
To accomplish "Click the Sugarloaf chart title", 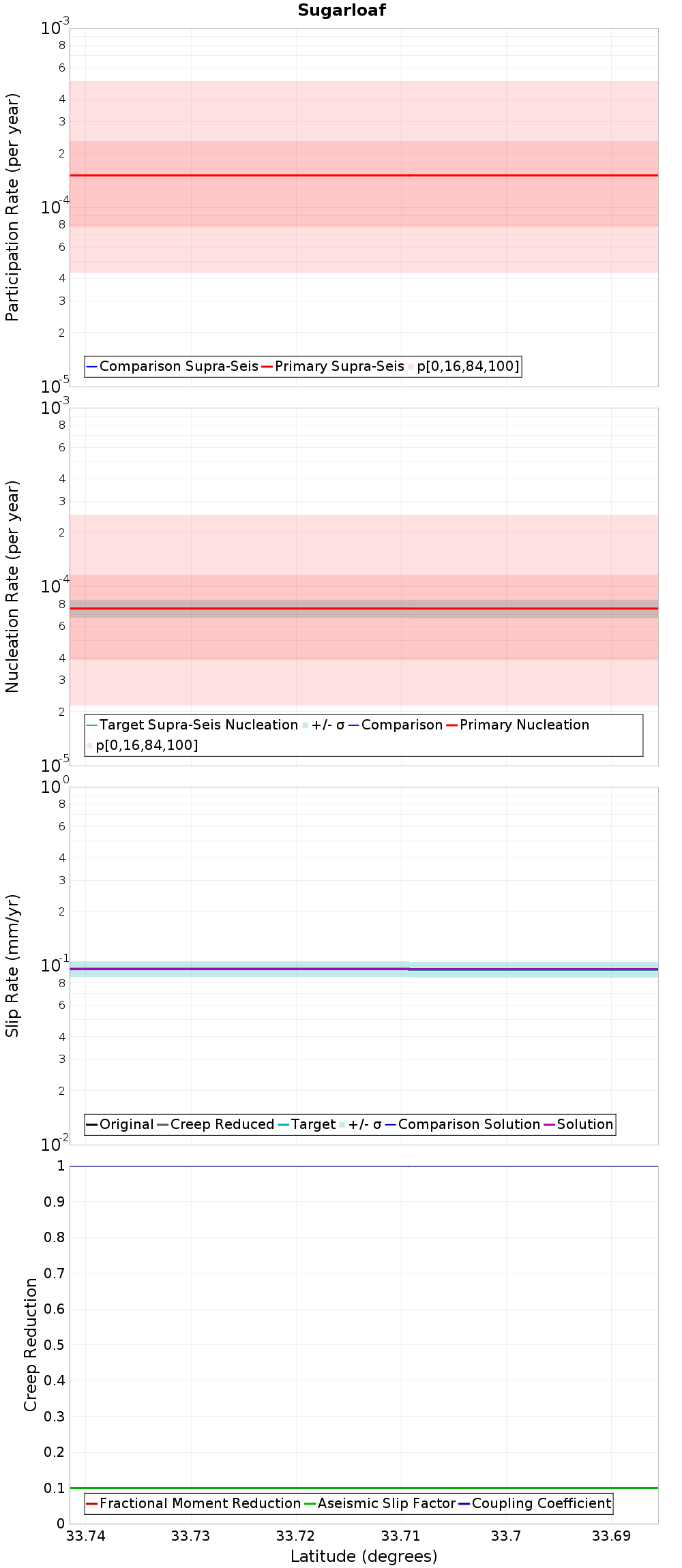I will coord(342,10).
